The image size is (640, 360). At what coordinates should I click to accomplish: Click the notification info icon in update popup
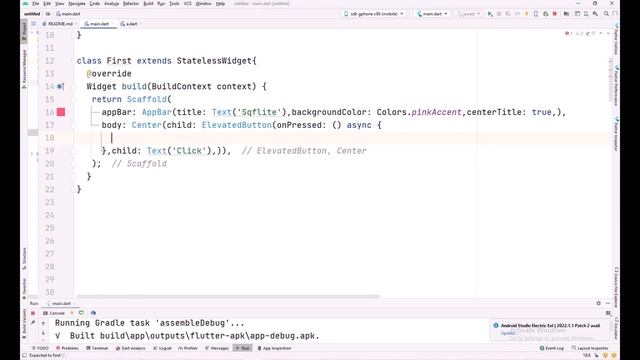[x=496, y=325]
